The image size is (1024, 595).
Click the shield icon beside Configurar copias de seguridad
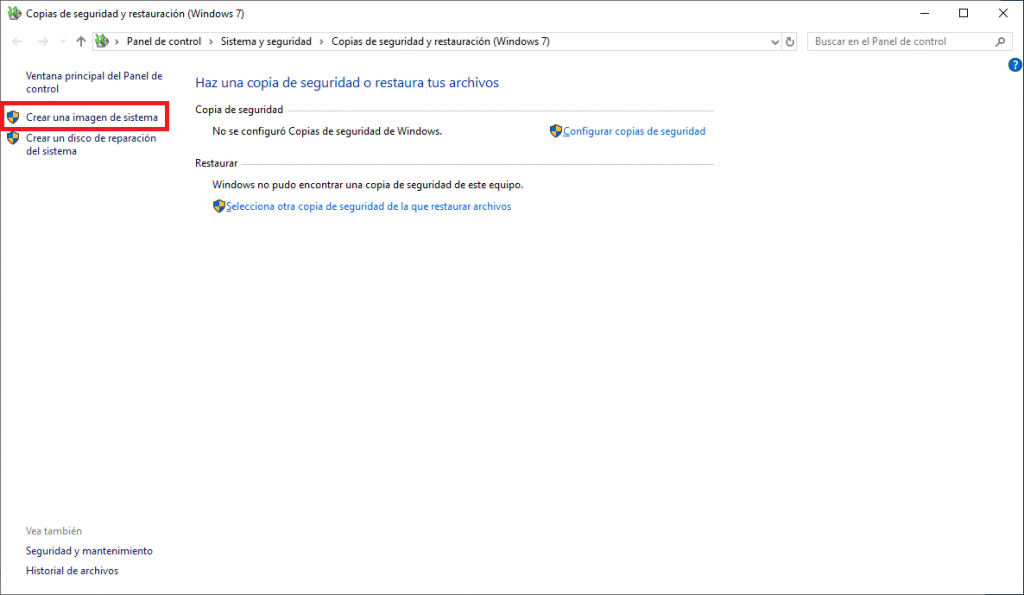(x=556, y=131)
